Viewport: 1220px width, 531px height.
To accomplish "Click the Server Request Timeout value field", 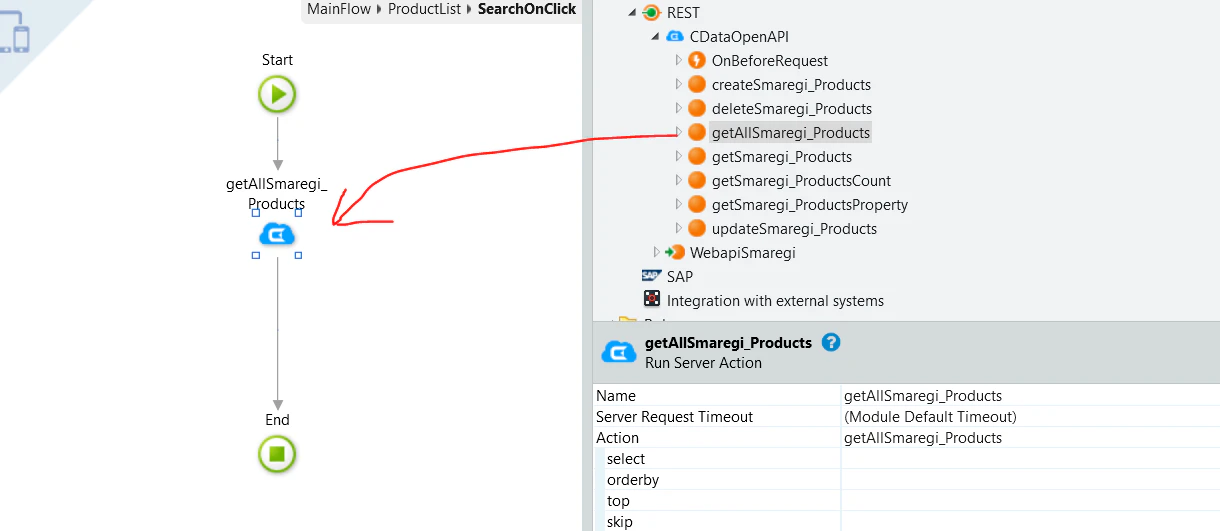I will (x=1030, y=417).
